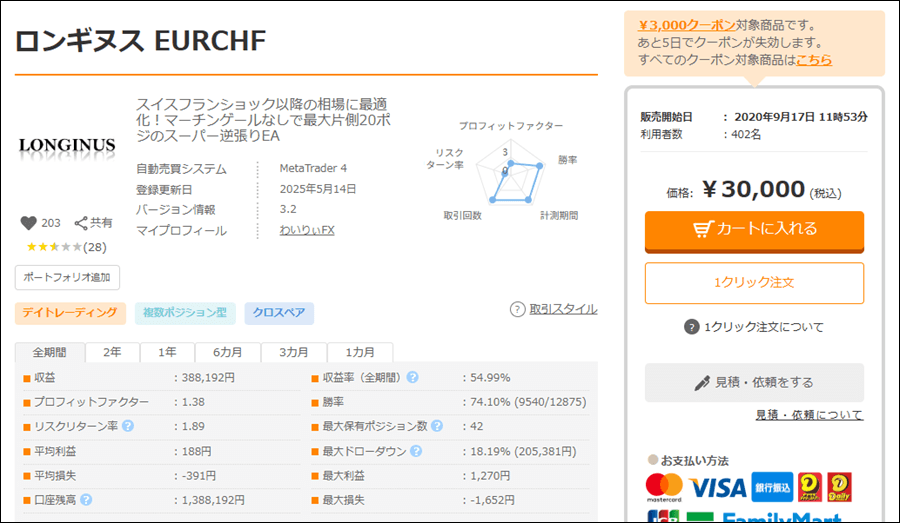900x523 pixels.
Task: Click the LONGINUS product logo thumbnail
Action: (x=67, y=146)
